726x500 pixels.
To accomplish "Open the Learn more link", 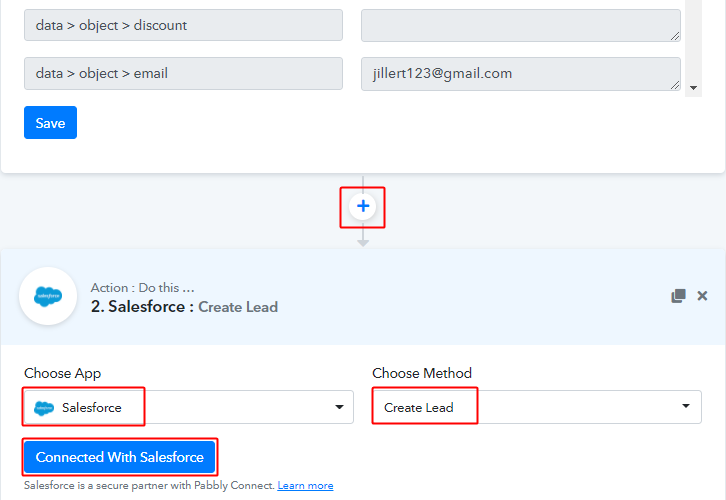I will [x=306, y=485].
